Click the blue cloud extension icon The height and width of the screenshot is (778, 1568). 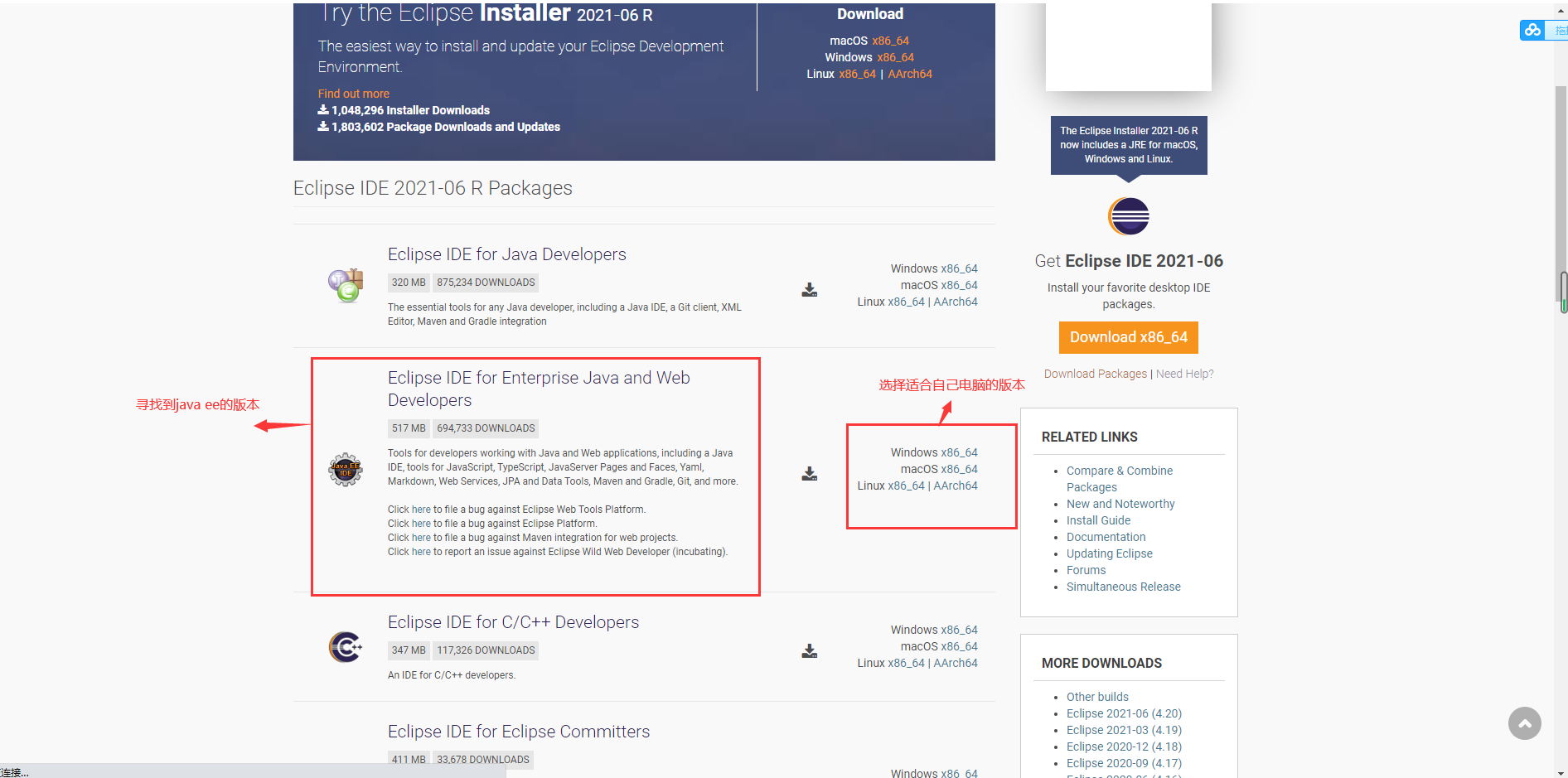(1532, 30)
